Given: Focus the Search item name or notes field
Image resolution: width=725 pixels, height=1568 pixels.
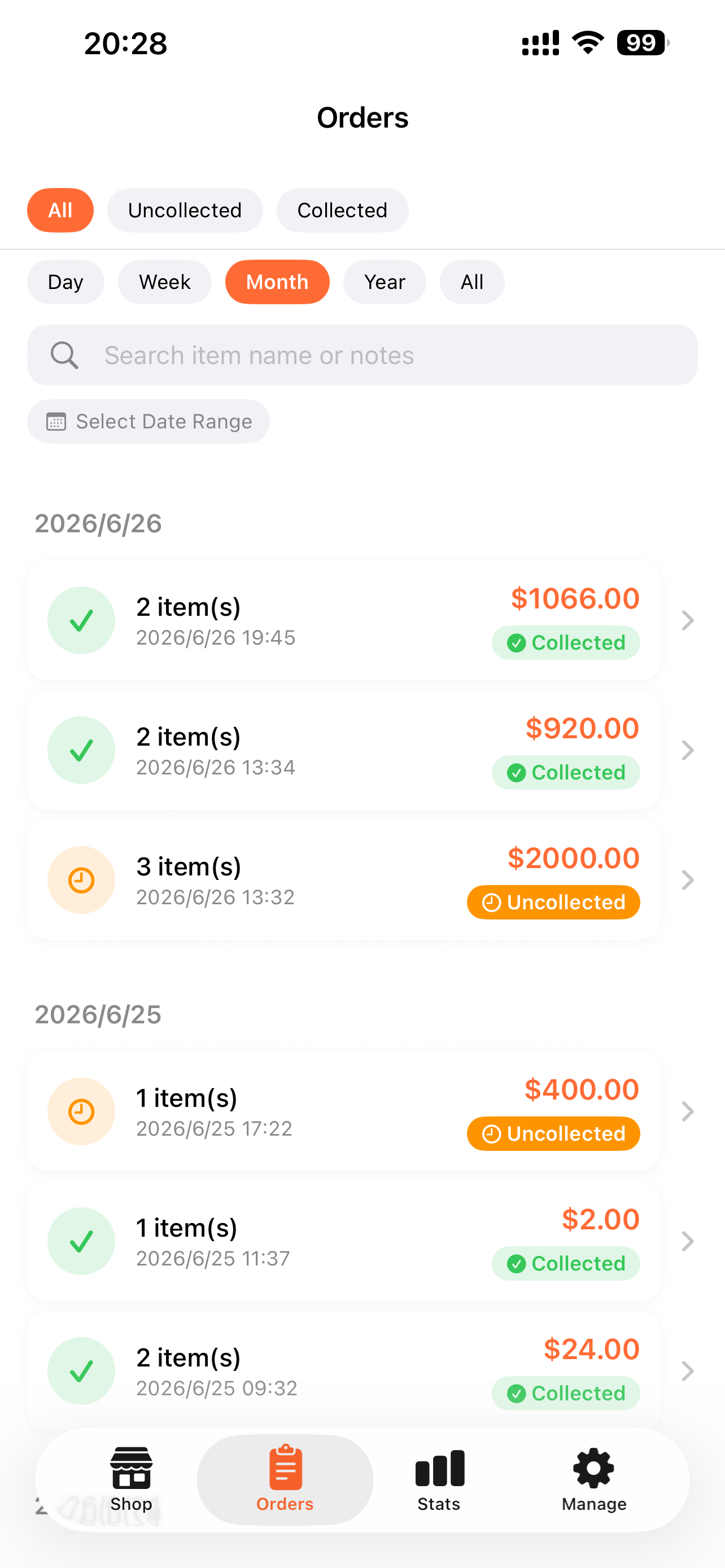Looking at the screenshot, I should click(x=362, y=355).
